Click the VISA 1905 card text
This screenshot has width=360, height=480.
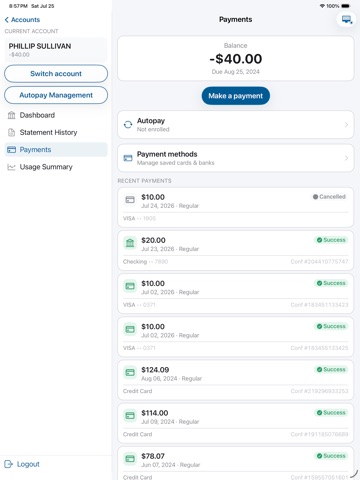click(139, 218)
